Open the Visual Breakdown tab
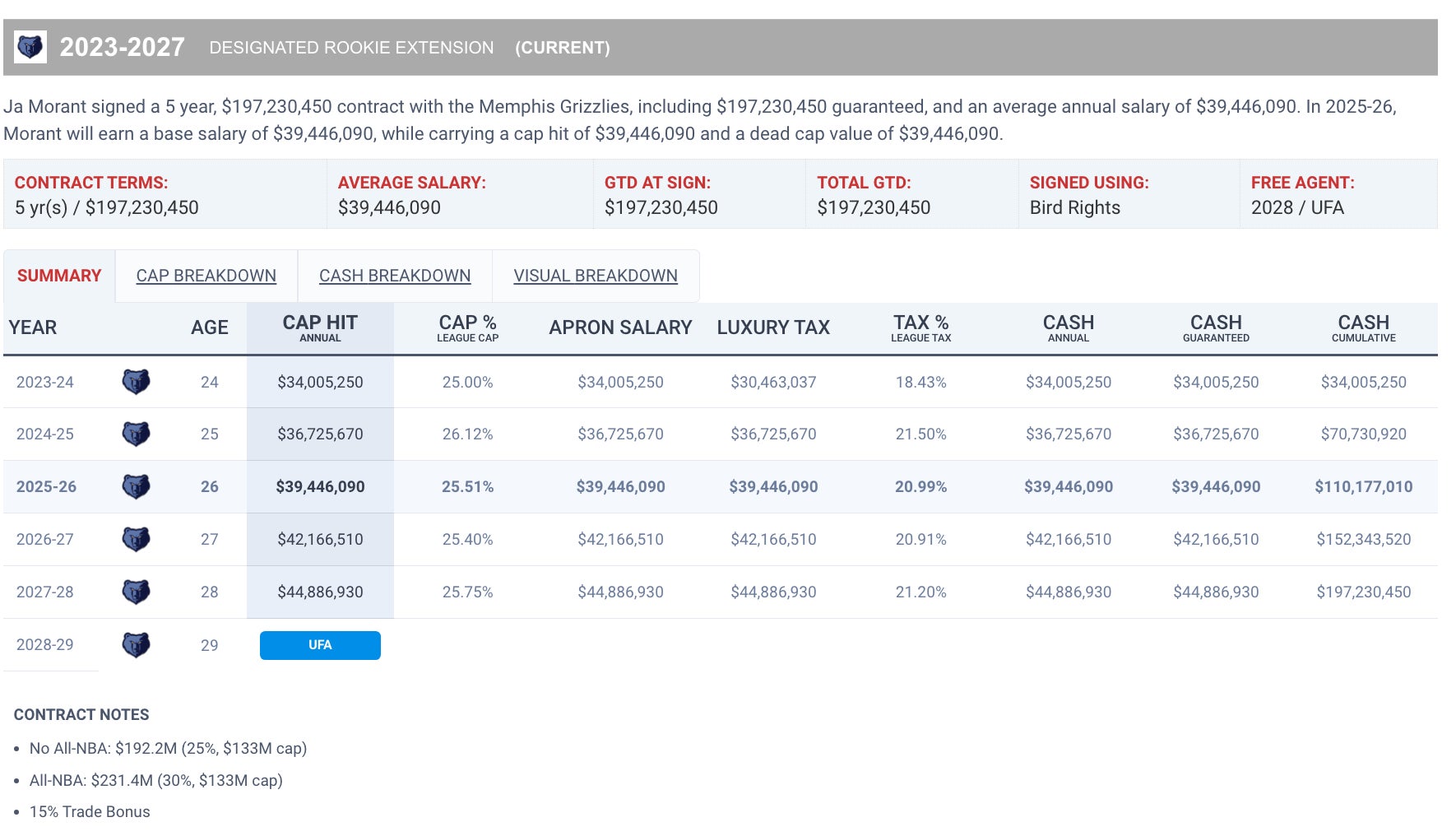 point(596,276)
